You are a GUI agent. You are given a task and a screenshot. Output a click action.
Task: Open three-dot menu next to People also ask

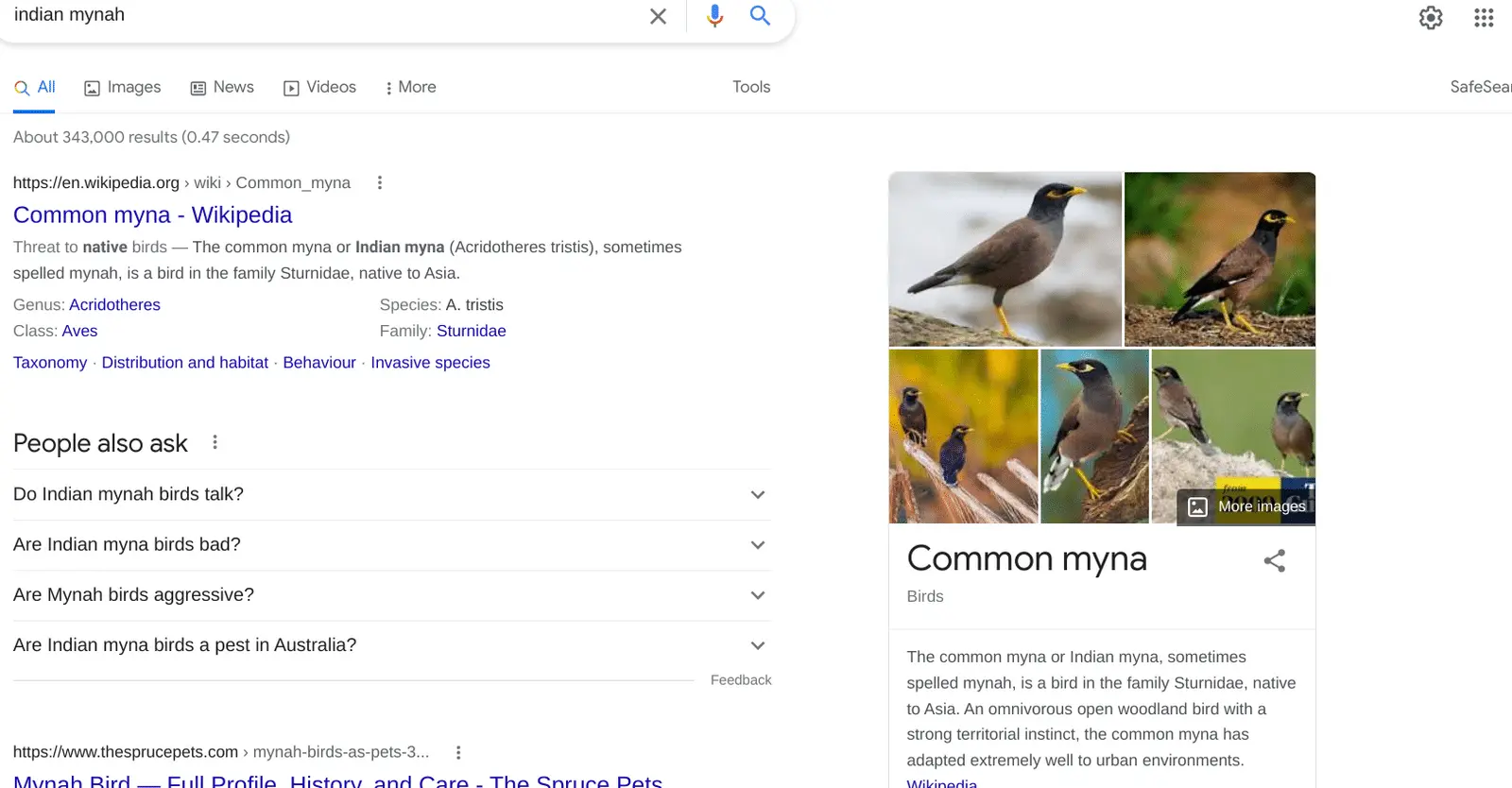[215, 442]
